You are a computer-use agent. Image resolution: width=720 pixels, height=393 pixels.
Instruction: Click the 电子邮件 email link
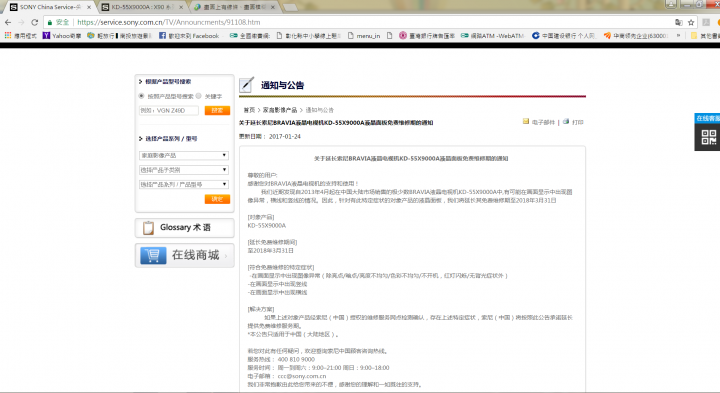click(543, 122)
